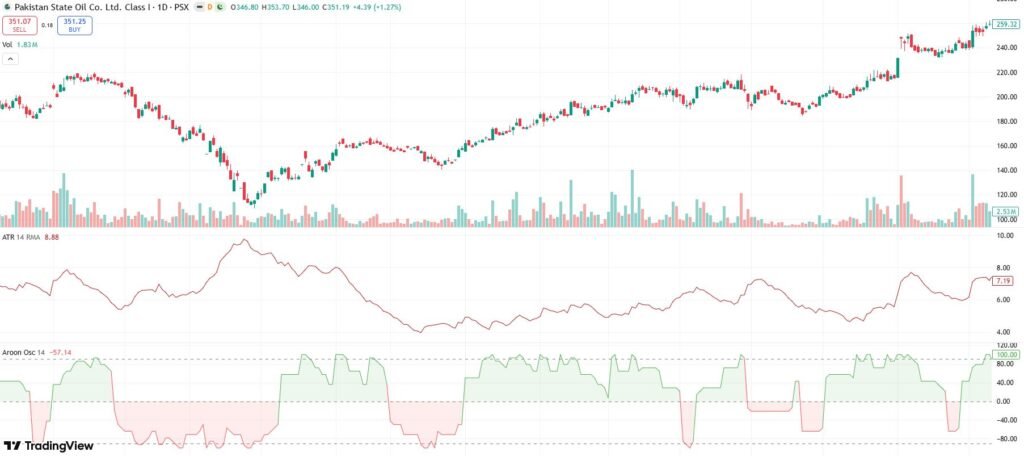
Task: Click the +4.39 (+1.27%) change value
Action: pos(377,7)
